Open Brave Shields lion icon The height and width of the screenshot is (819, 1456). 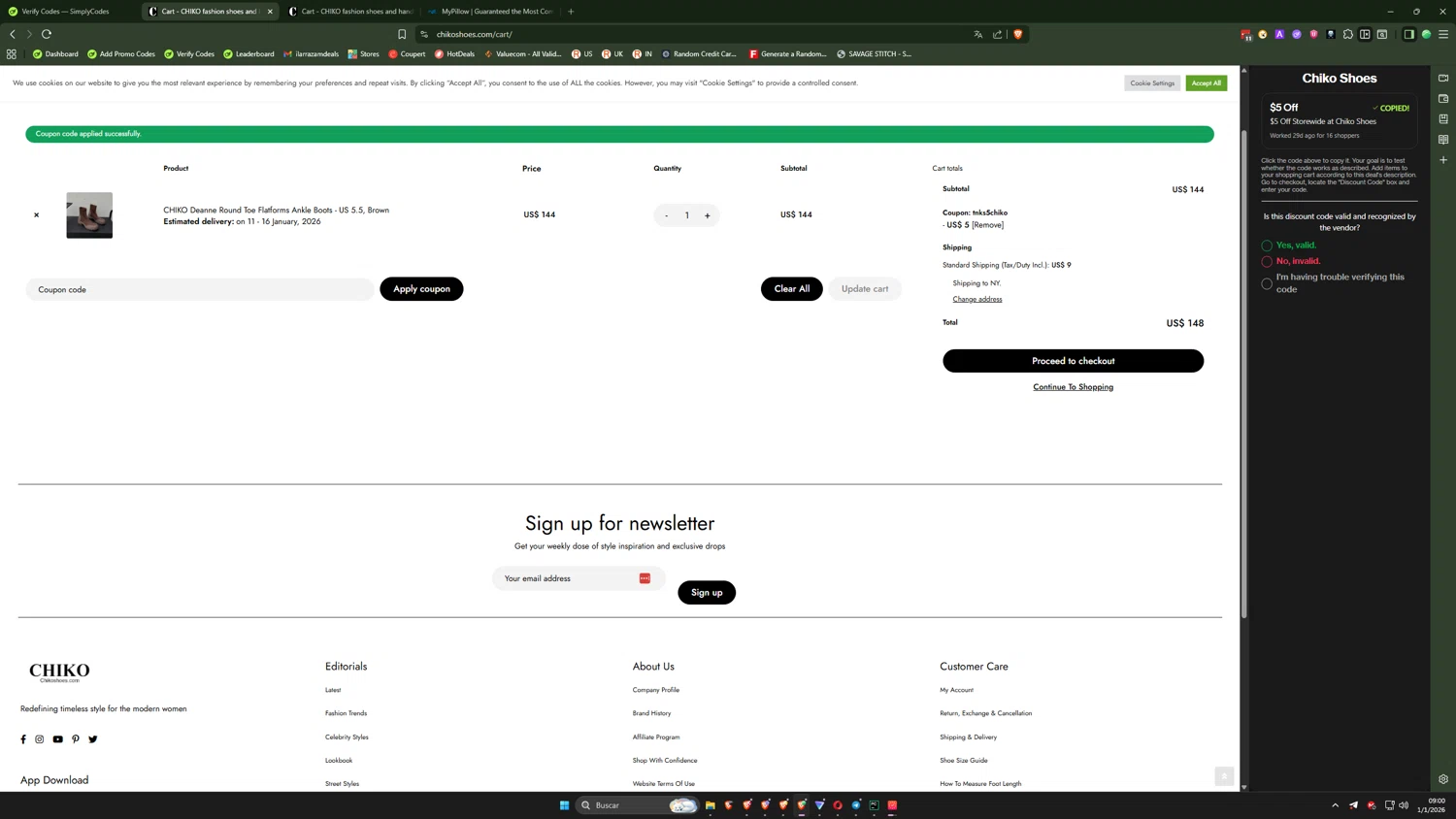[x=1017, y=34]
